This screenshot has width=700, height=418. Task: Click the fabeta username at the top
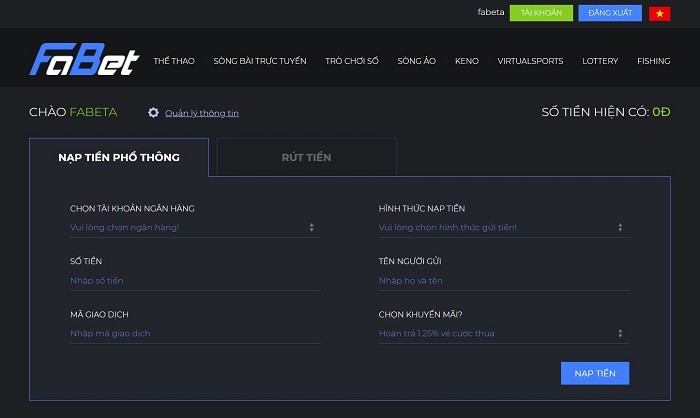tap(491, 13)
